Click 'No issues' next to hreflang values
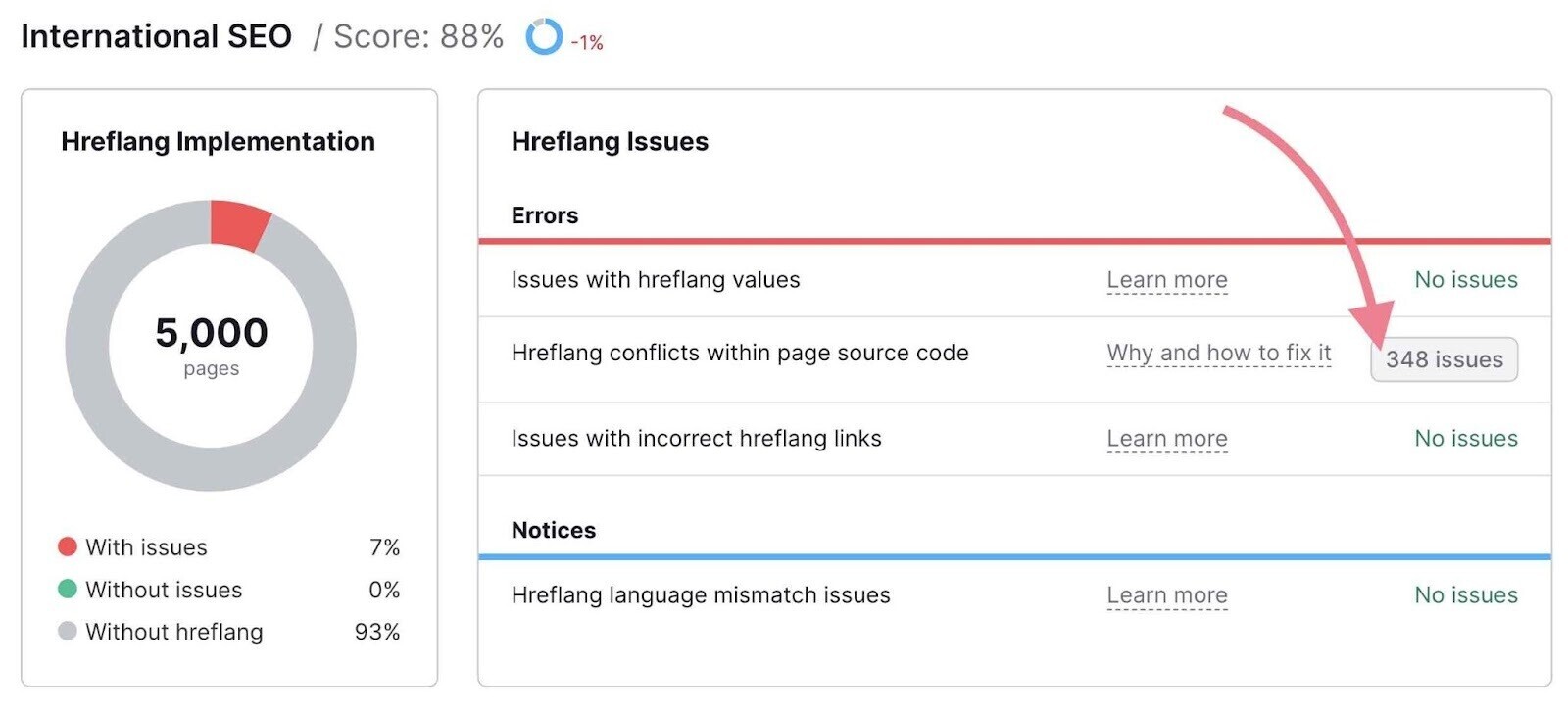 coord(1464,280)
